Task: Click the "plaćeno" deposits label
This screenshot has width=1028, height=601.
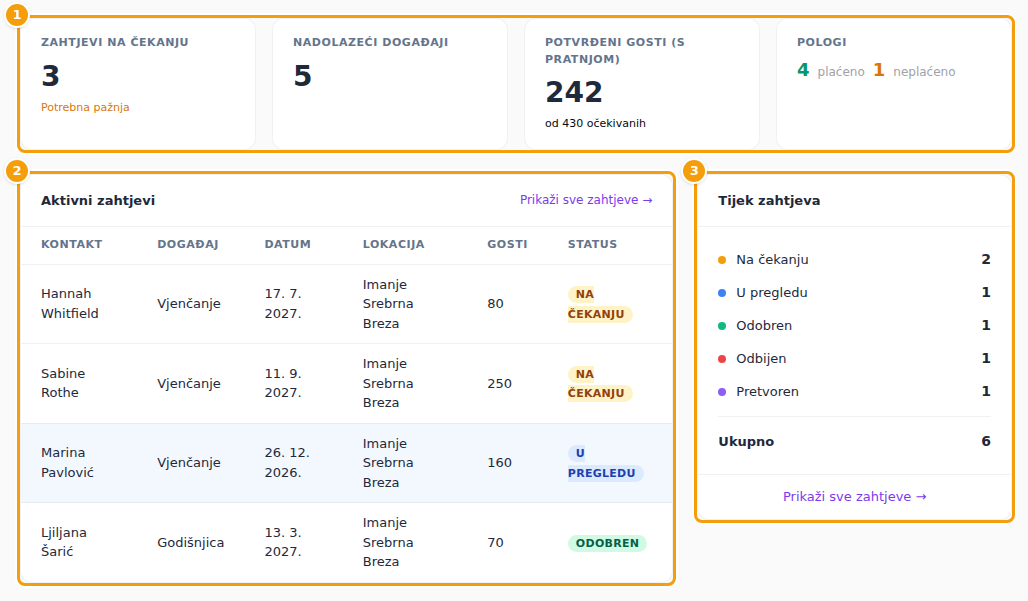Action: click(840, 71)
